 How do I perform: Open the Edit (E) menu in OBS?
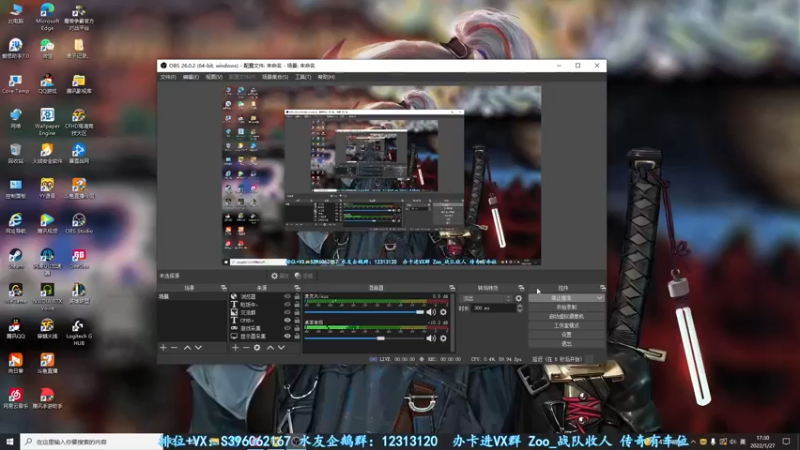tap(191, 77)
